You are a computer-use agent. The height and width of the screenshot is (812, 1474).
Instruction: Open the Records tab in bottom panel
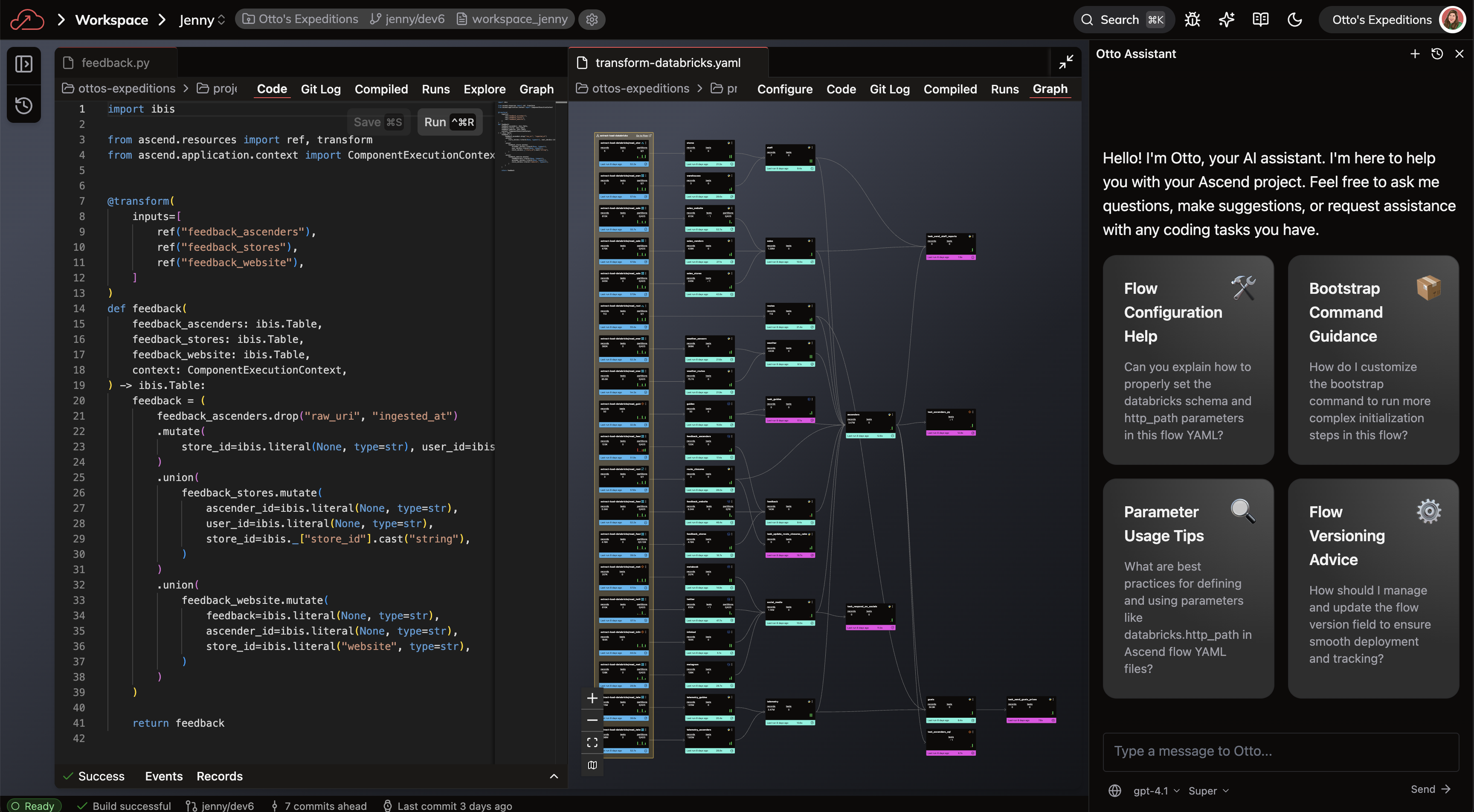click(220, 776)
